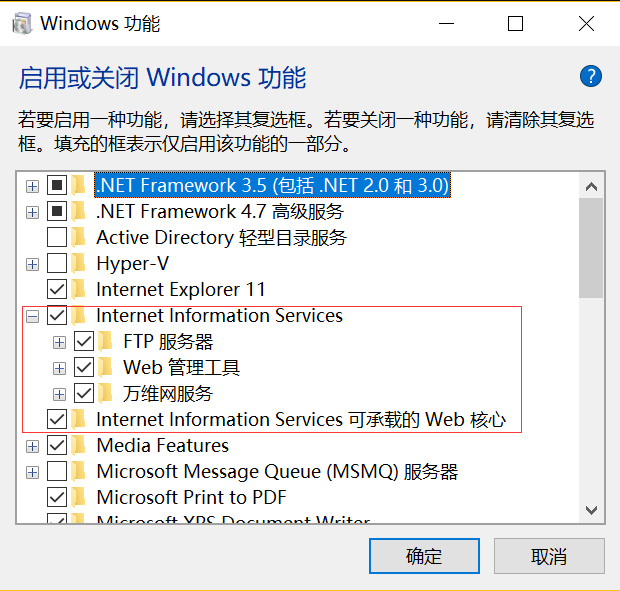
Task: Uncheck the Internet Explorer 11 checkbox
Action: [x=57, y=289]
